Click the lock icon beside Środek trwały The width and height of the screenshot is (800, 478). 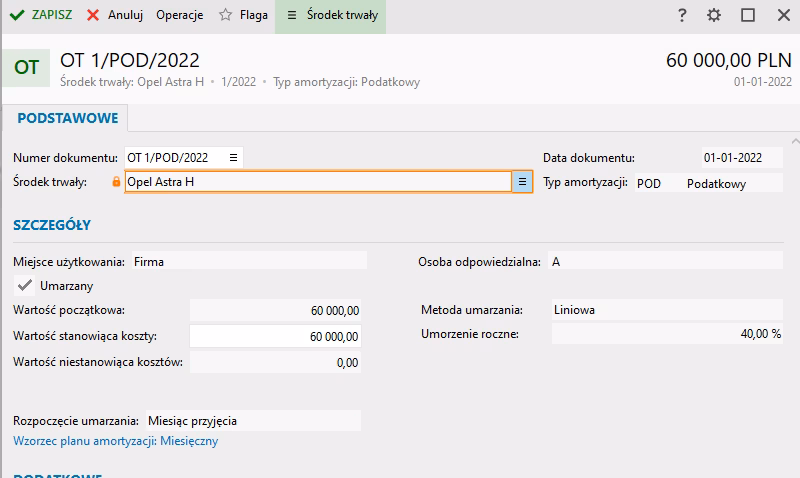tap(116, 182)
